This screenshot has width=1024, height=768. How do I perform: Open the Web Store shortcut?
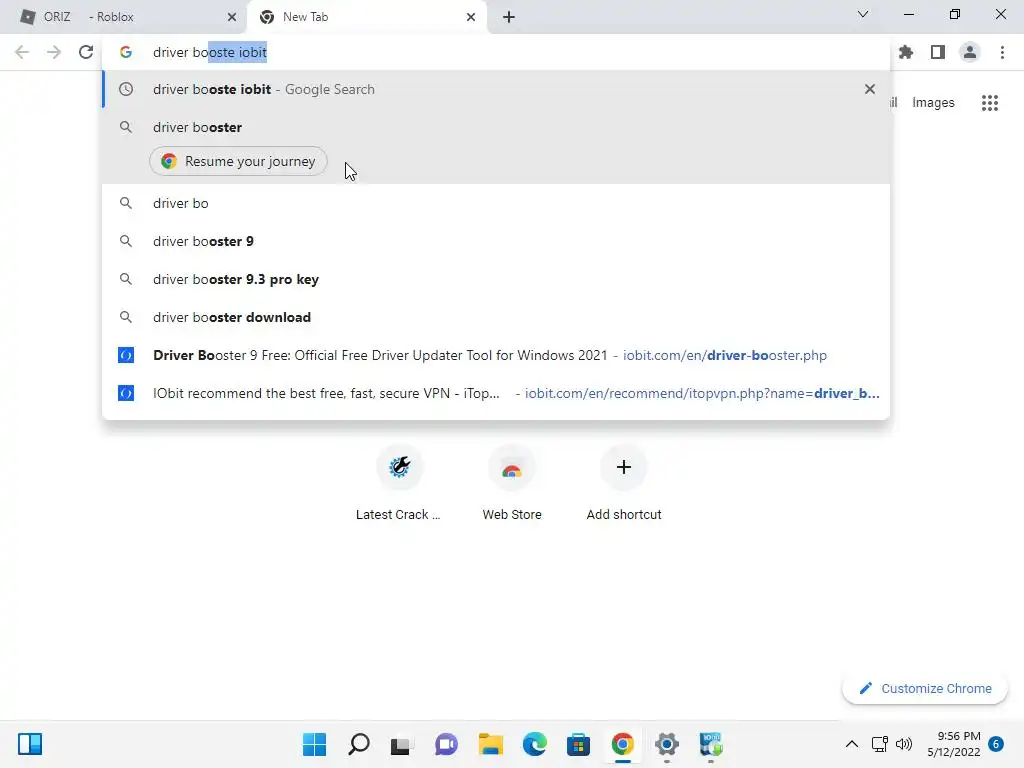click(512, 483)
